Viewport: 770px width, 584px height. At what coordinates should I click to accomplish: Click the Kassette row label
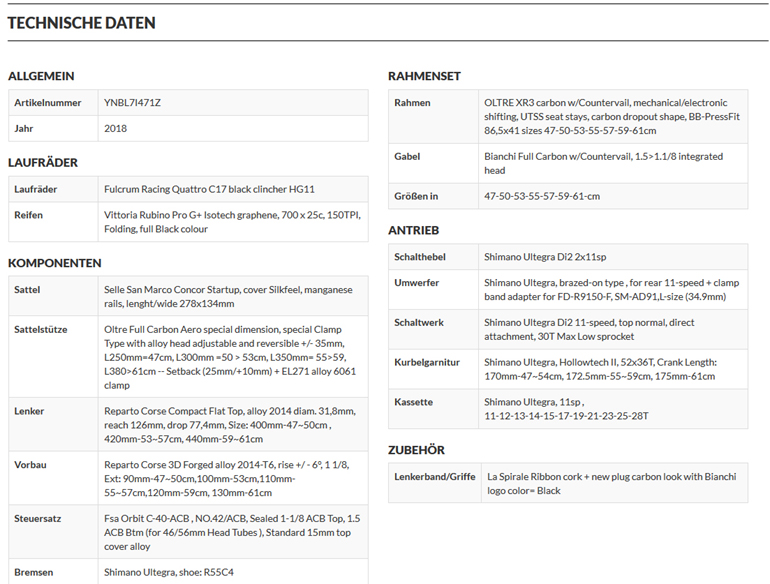pyautogui.click(x=414, y=402)
